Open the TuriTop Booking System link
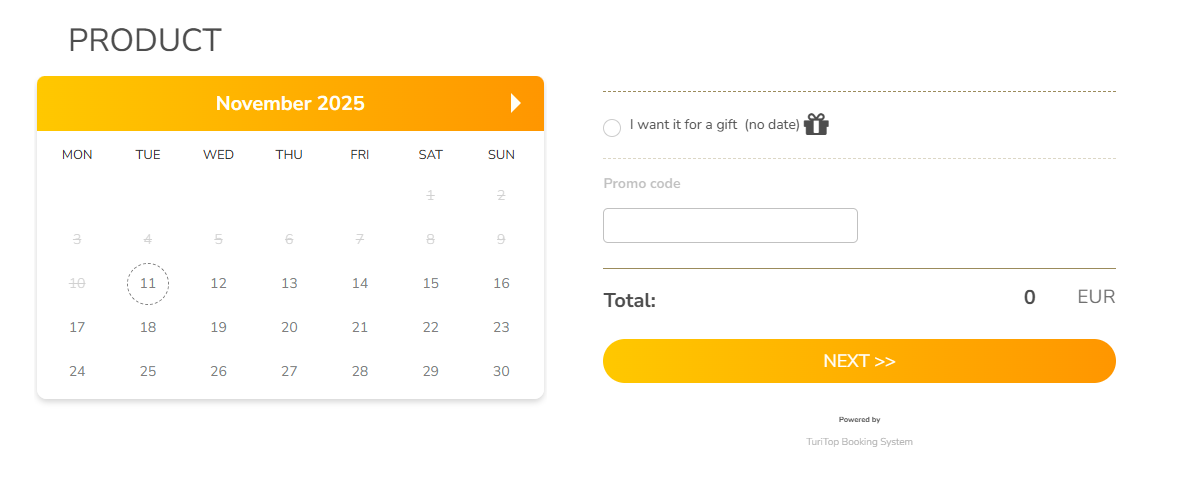 pos(859,442)
